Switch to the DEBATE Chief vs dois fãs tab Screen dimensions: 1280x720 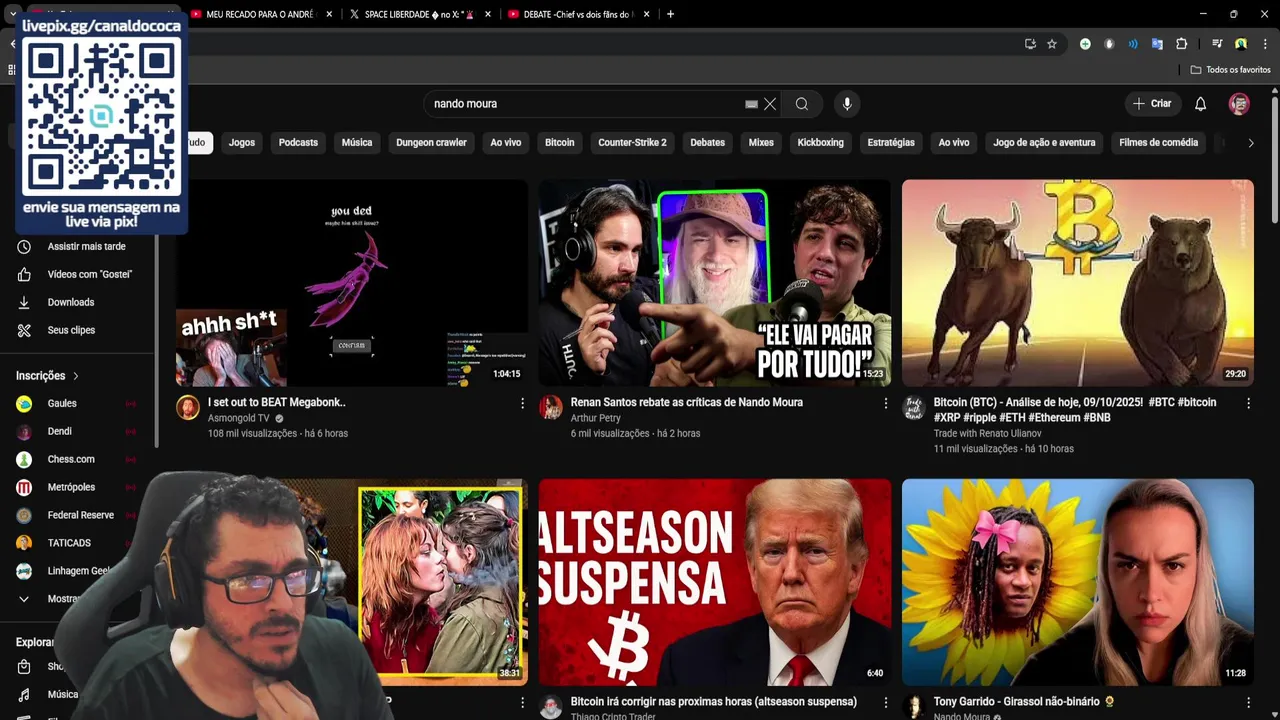580,14
